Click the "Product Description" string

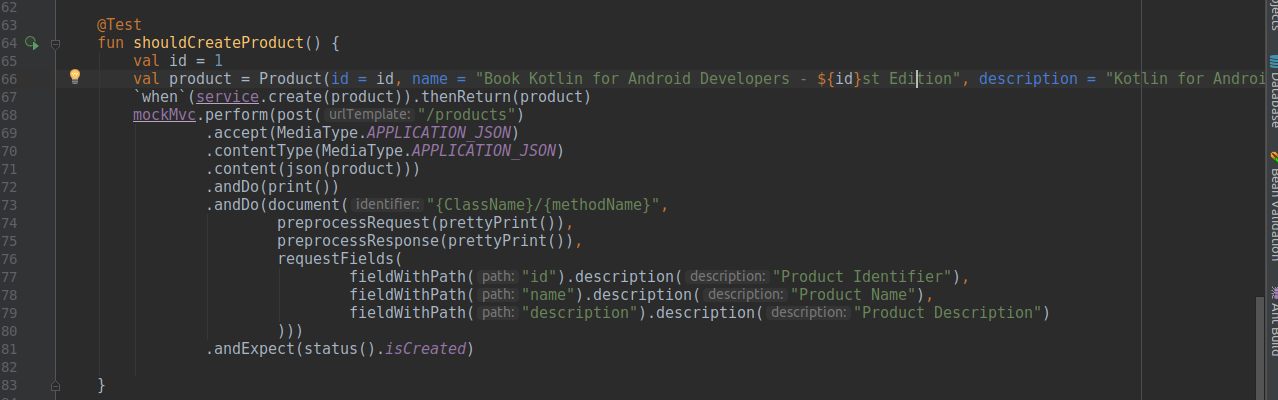[x=948, y=313]
